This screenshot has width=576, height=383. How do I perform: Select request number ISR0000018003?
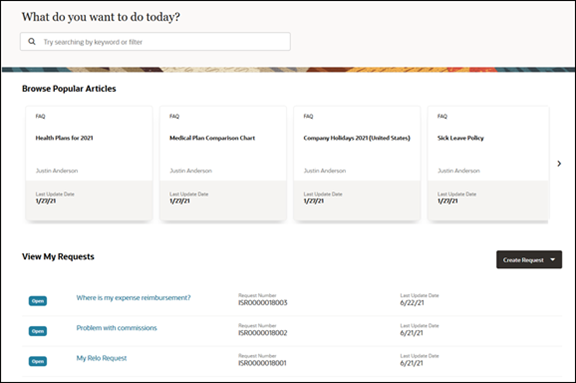[263, 303]
